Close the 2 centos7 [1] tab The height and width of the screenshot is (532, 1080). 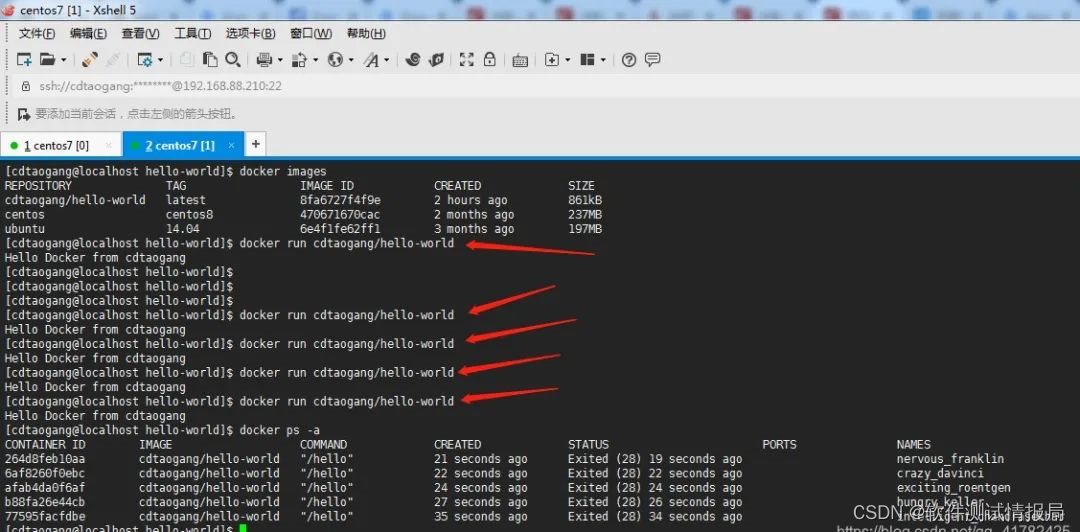pyautogui.click(x=231, y=145)
